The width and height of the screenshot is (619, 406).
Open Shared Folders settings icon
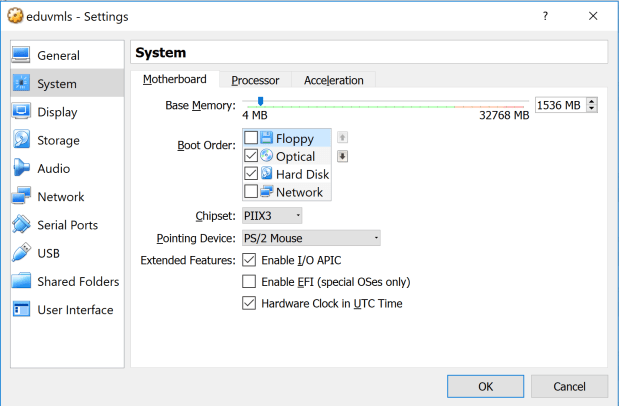pyautogui.click(x=22, y=281)
